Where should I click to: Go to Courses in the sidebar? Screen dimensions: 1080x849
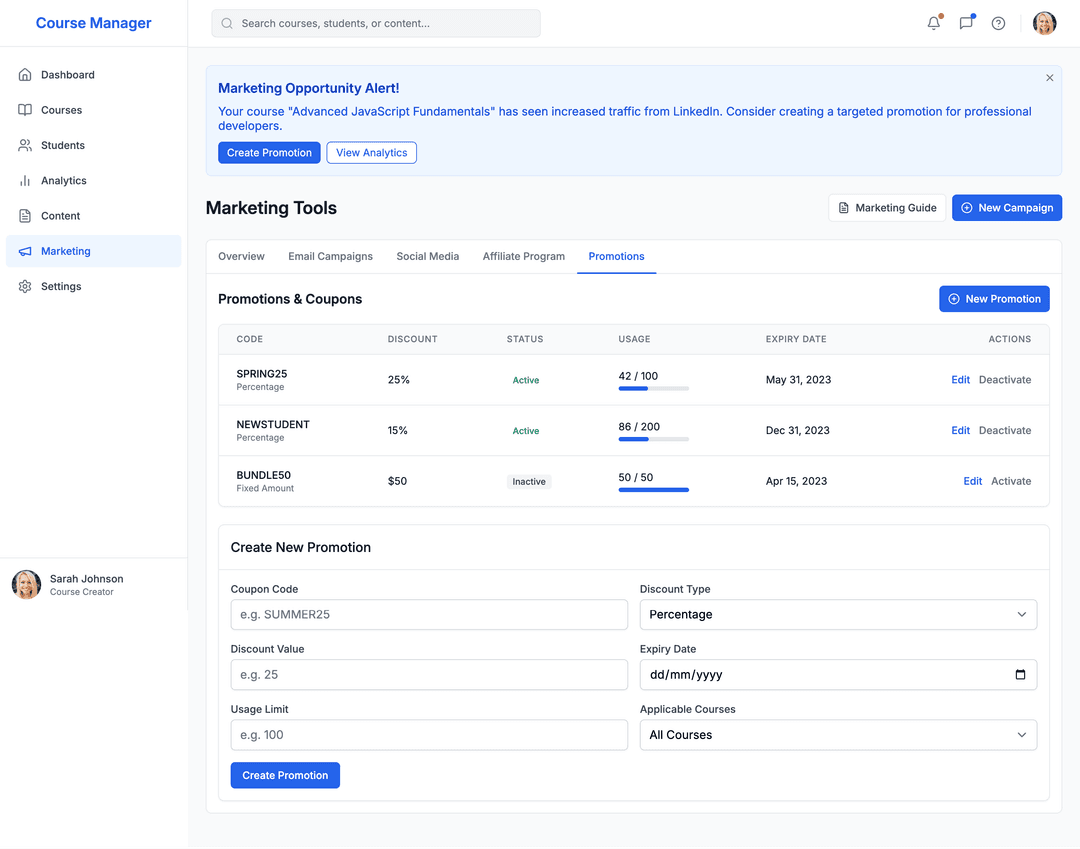(x=61, y=110)
